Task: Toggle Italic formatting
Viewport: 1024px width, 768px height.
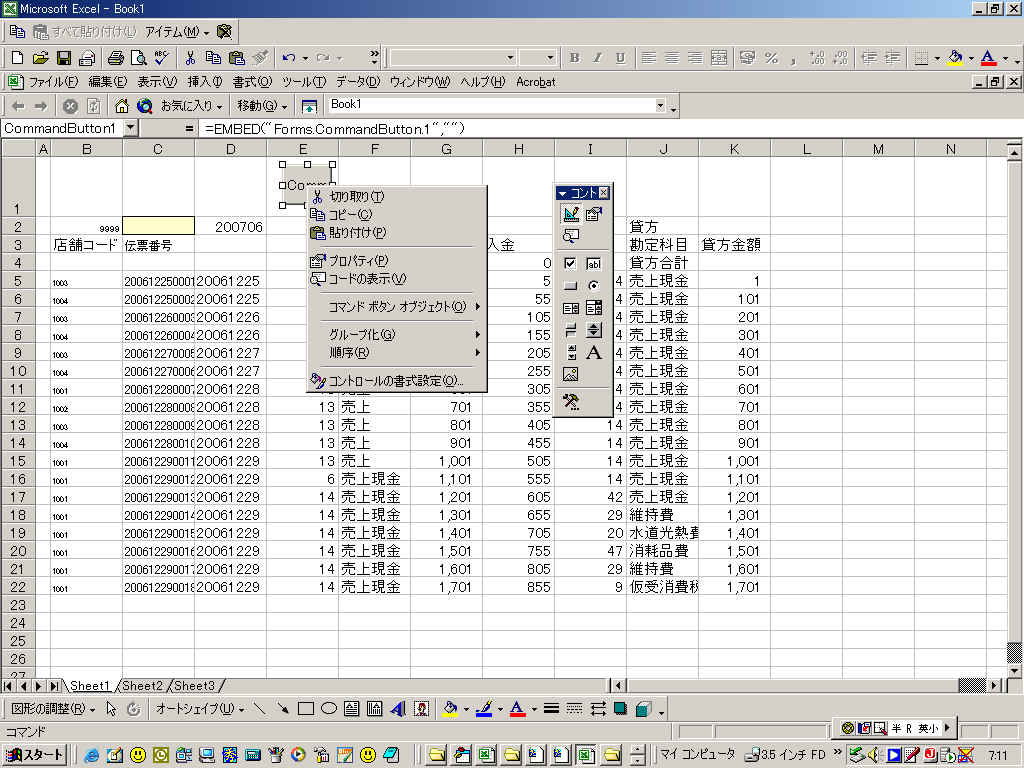Action: [x=597, y=58]
